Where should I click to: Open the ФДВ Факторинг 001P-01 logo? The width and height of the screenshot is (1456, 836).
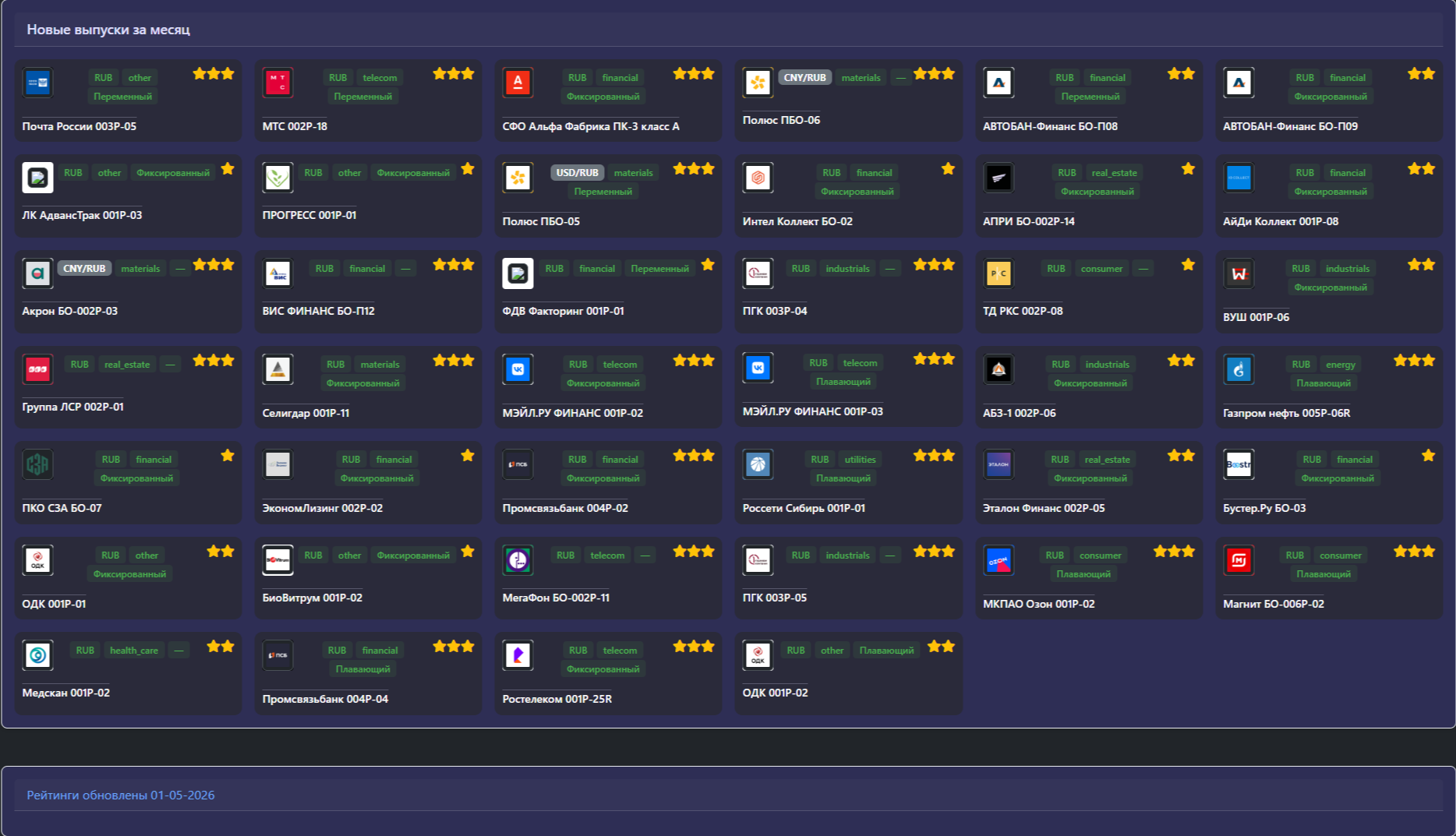(x=518, y=273)
